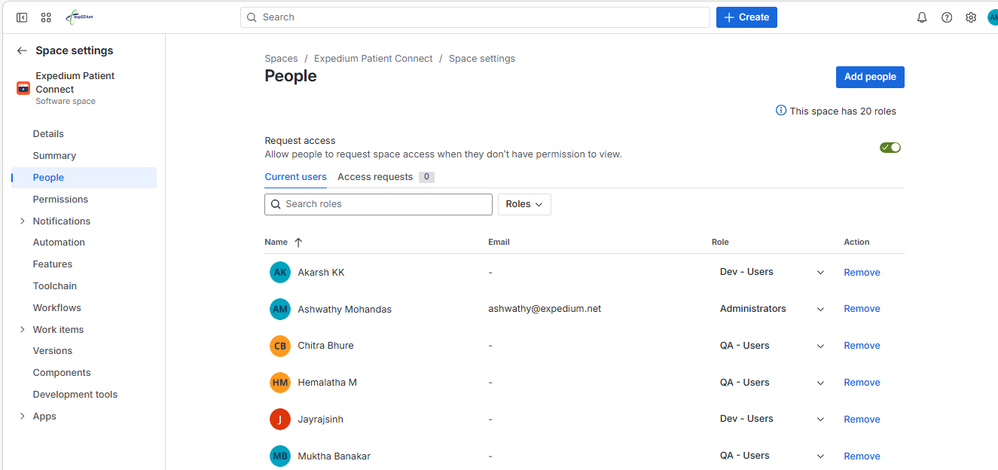Click the Access requests count badge

click(426, 177)
